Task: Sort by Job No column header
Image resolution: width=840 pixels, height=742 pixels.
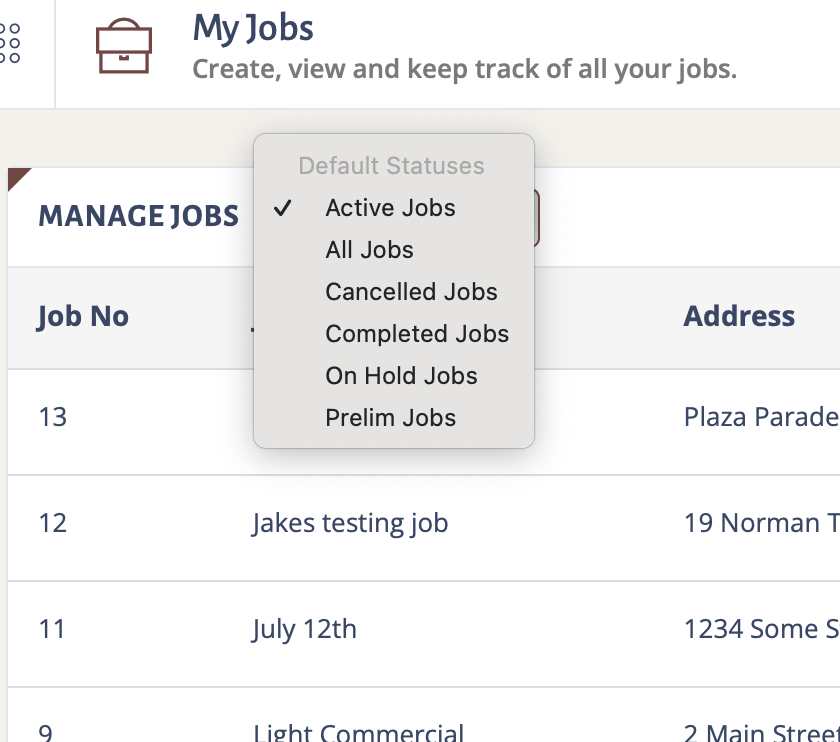Action: tap(83, 316)
